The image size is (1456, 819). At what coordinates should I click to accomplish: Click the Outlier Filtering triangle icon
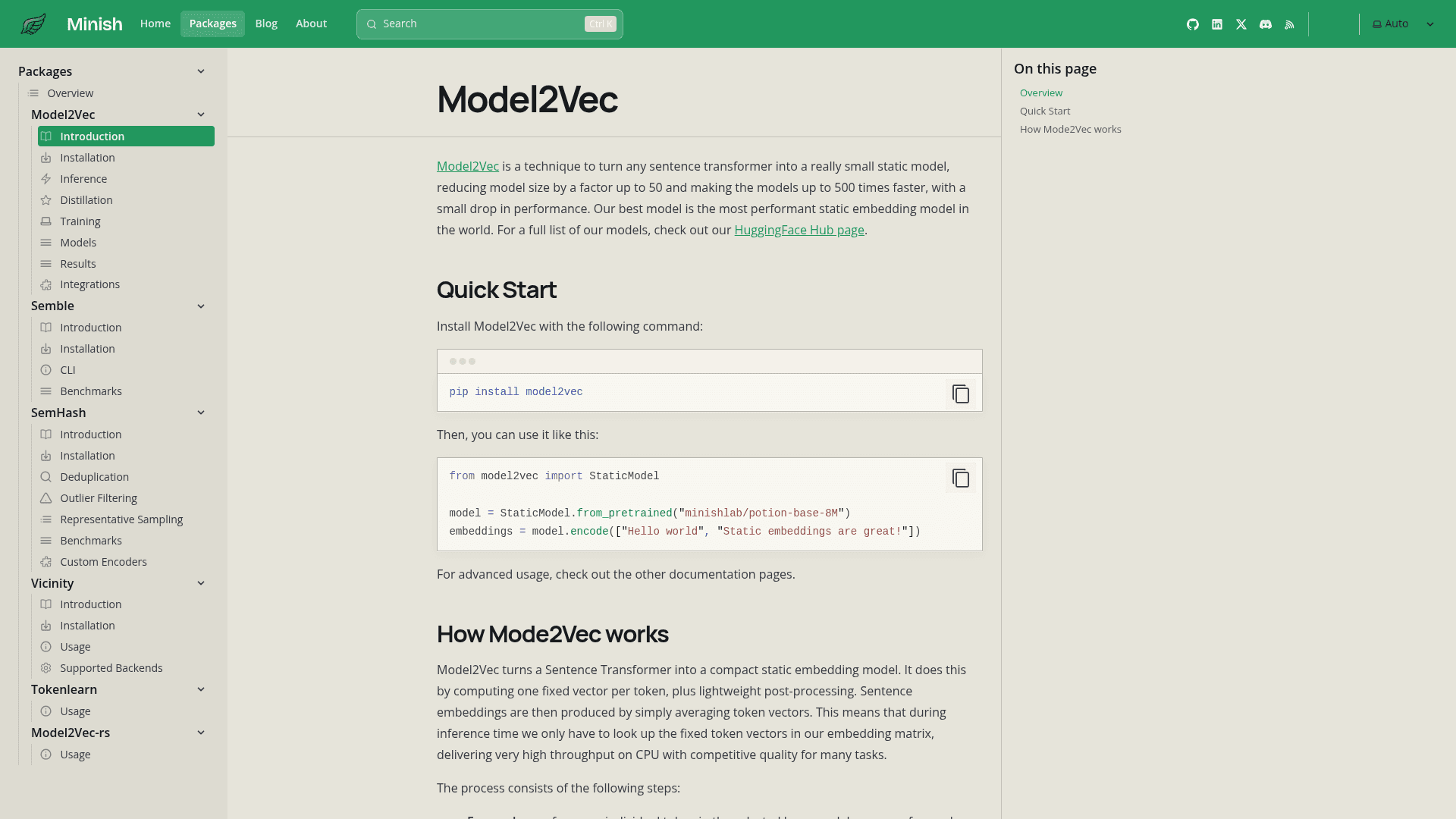pyautogui.click(x=46, y=498)
